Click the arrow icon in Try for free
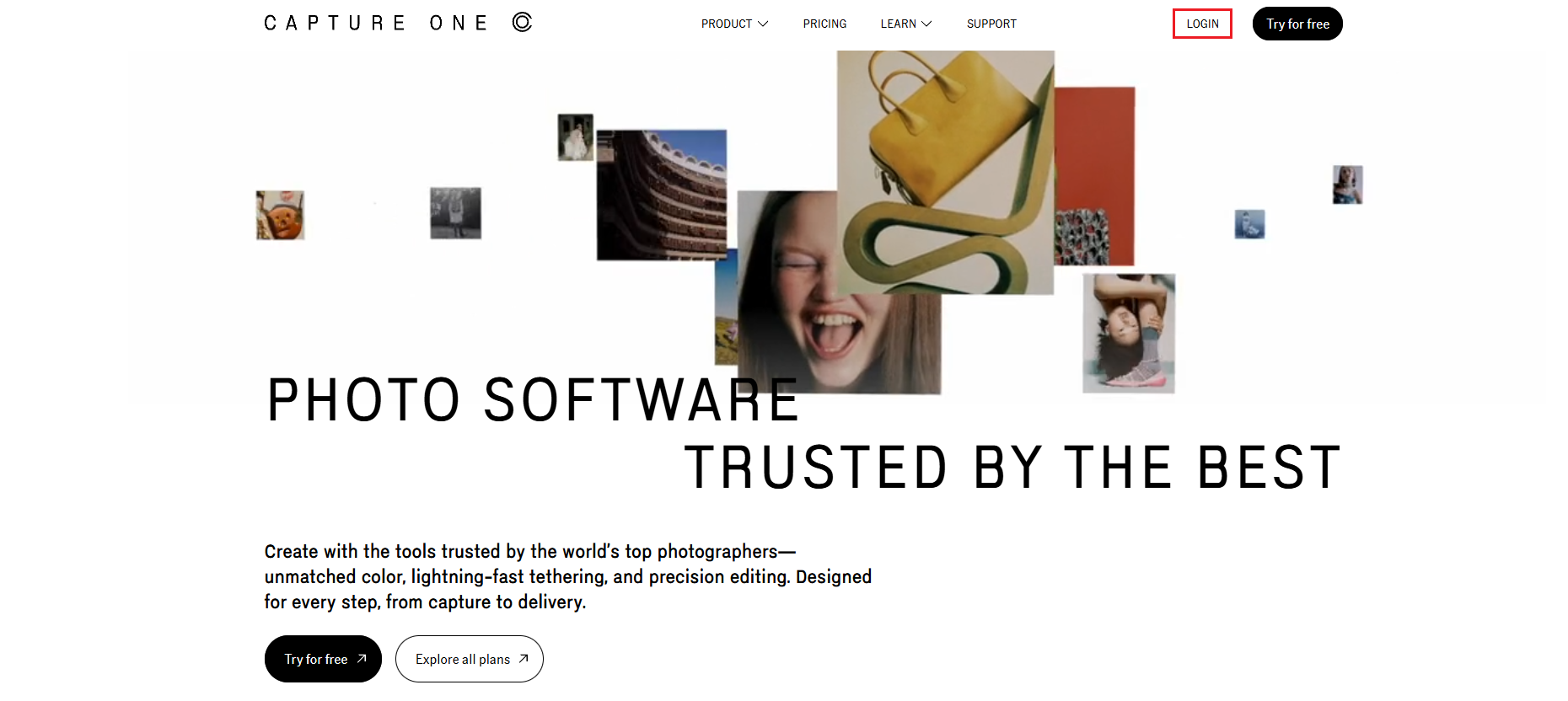 tap(362, 659)
